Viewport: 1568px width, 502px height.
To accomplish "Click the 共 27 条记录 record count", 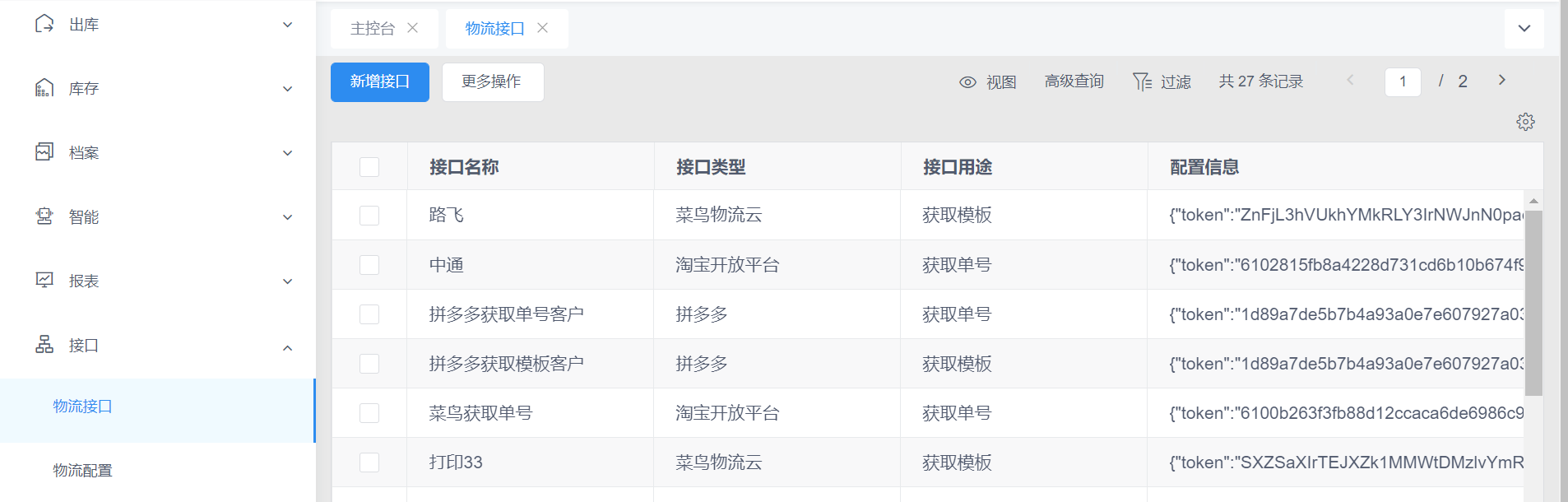I will (x=1261, y=81).
